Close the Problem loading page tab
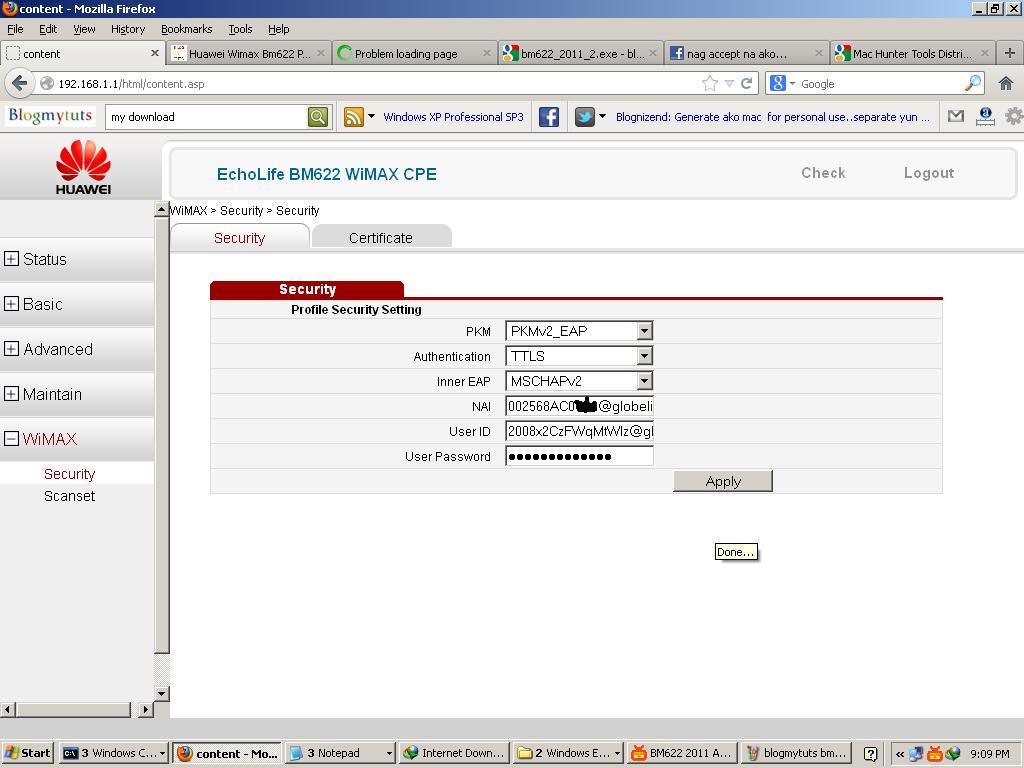1024x768 pixels. 487,53
